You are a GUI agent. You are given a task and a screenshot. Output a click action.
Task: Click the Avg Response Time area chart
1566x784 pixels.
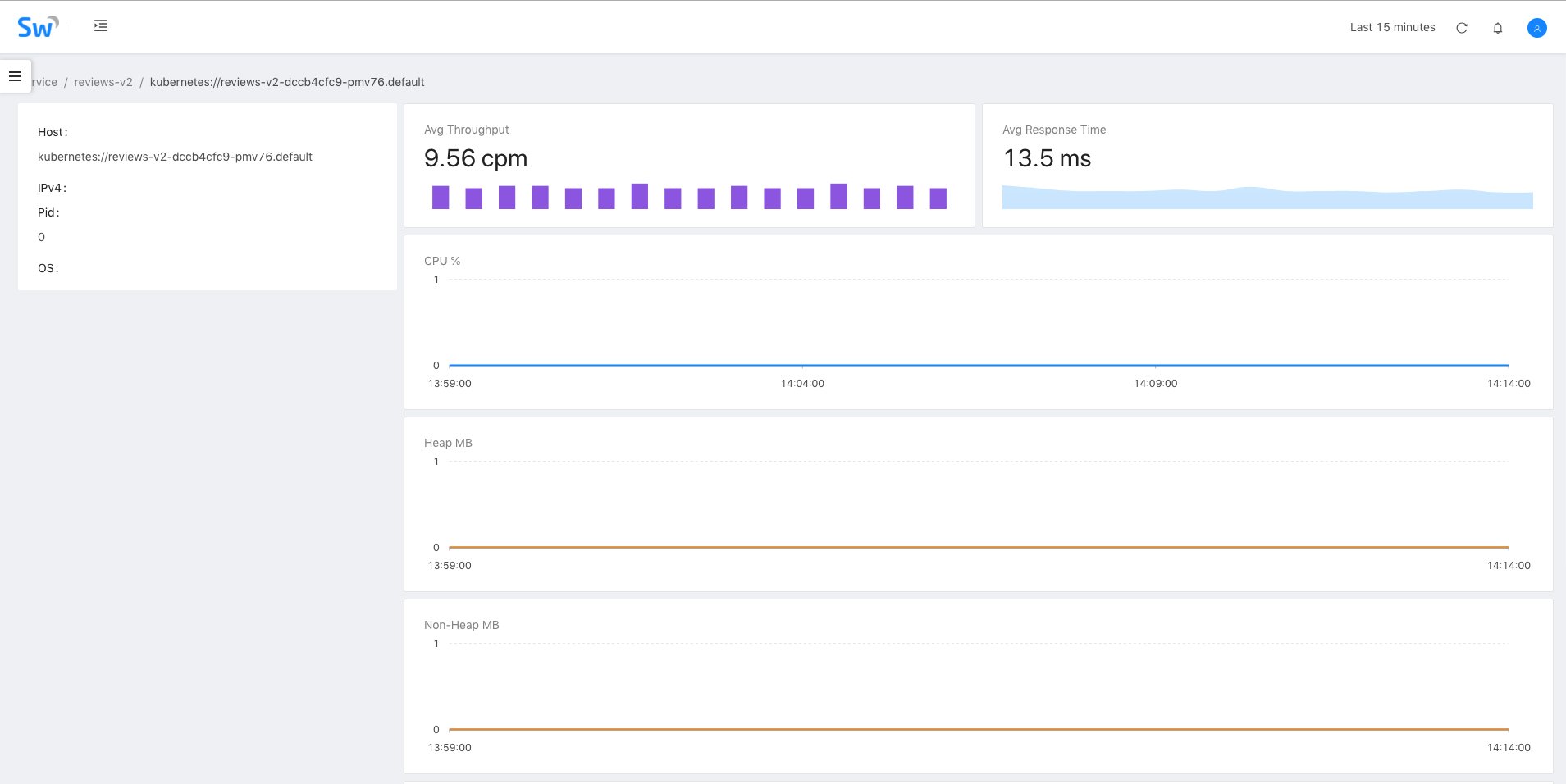point(1267,198)
